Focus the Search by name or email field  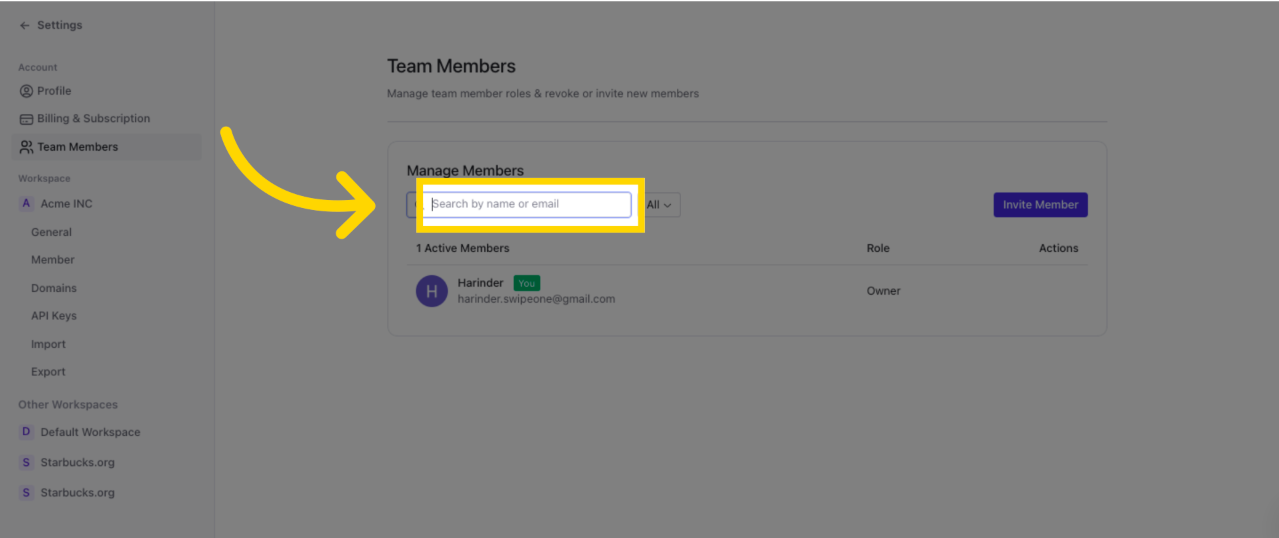tap(530, 205)
